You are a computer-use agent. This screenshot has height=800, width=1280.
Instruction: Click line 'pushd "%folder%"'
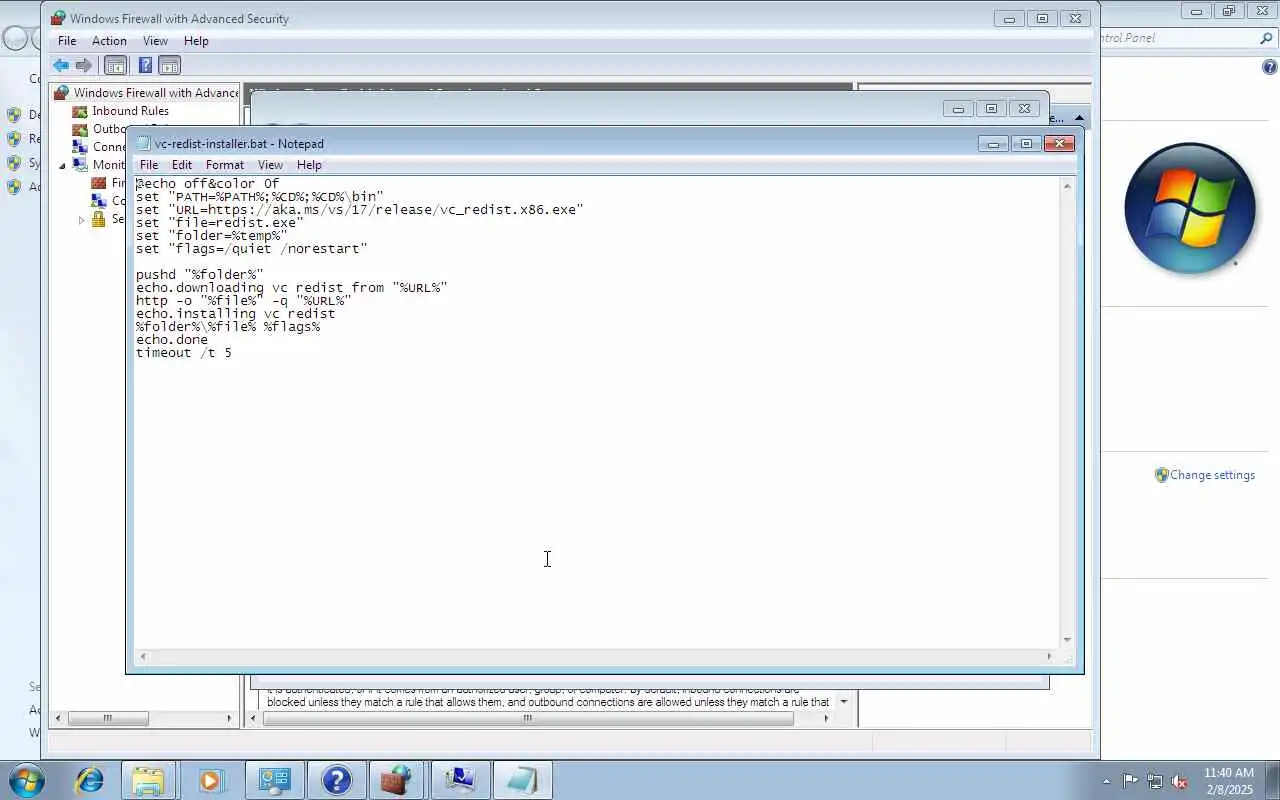199,275
